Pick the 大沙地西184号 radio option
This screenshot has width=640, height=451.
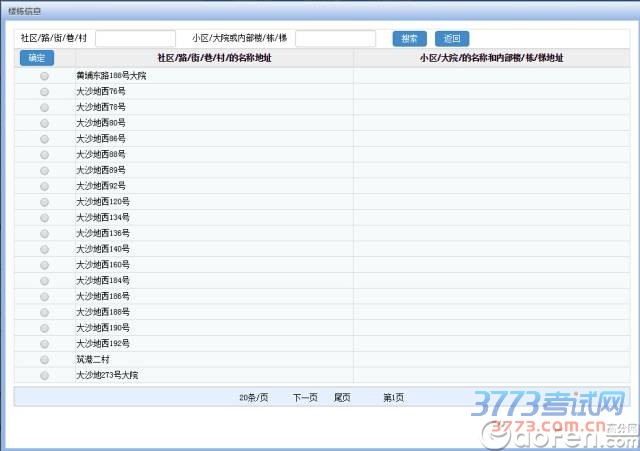click(x=44, y=281)
